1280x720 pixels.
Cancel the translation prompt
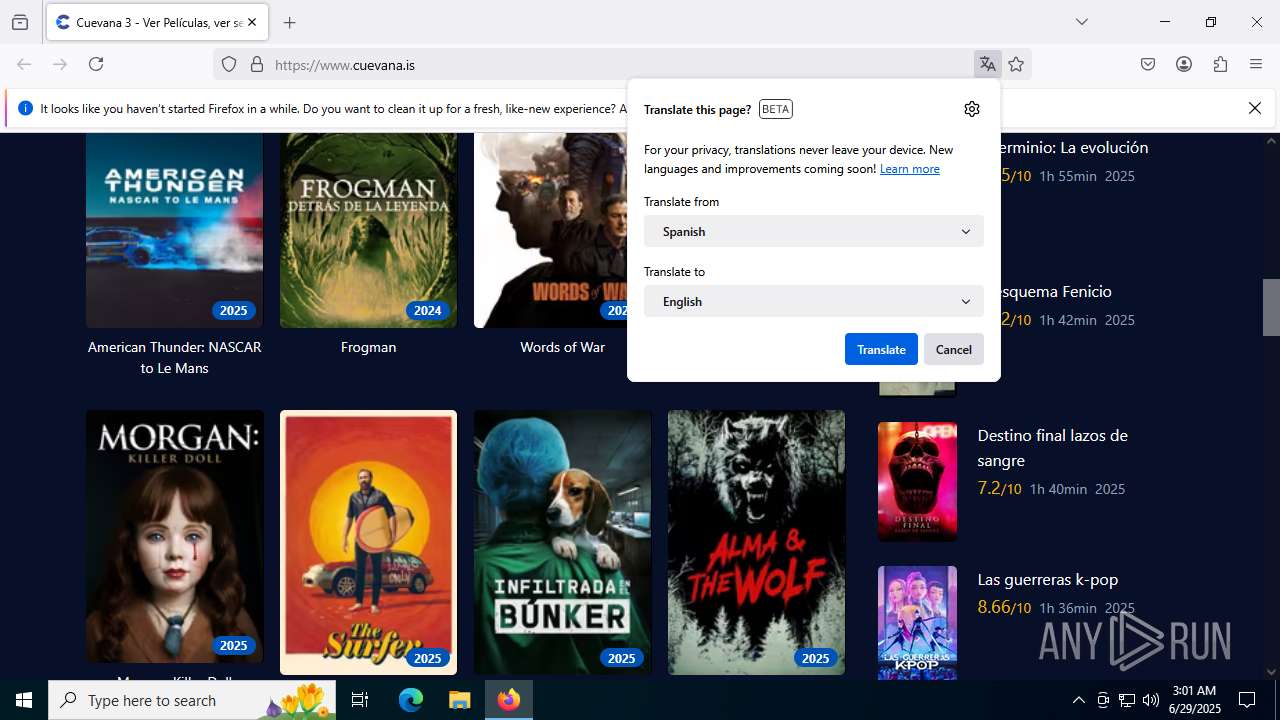[x=954, y=349]
